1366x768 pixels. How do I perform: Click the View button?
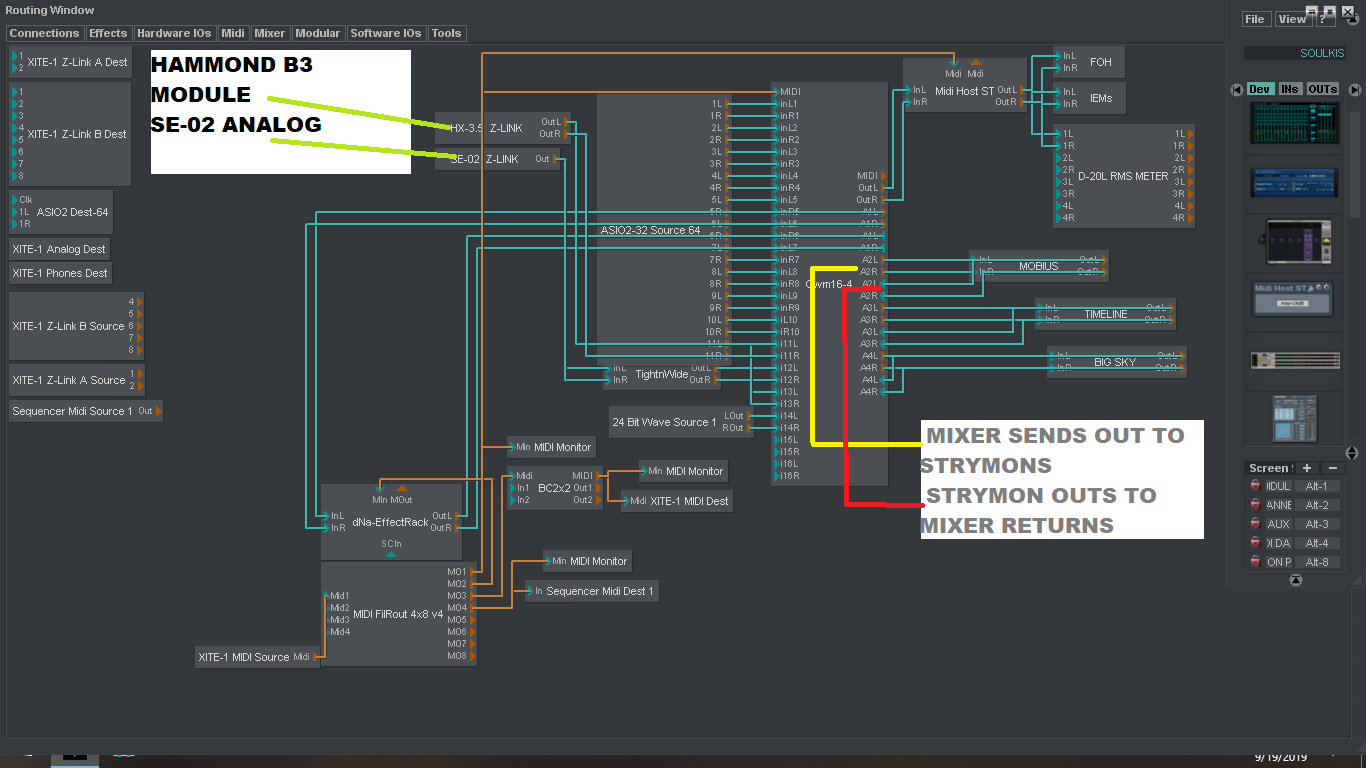[1291, 19]
